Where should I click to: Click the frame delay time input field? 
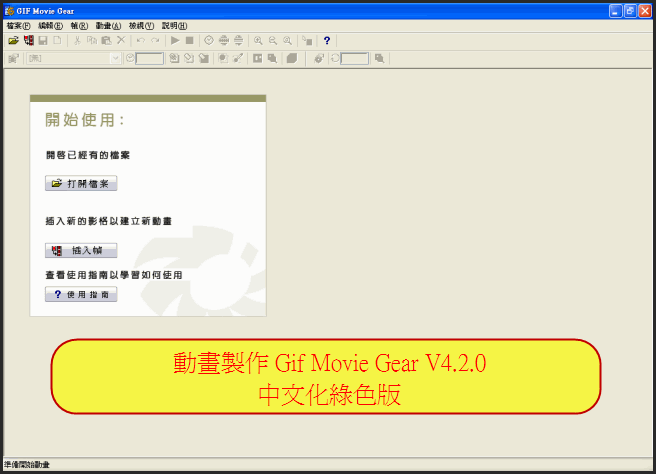click(x=150, y=59)
